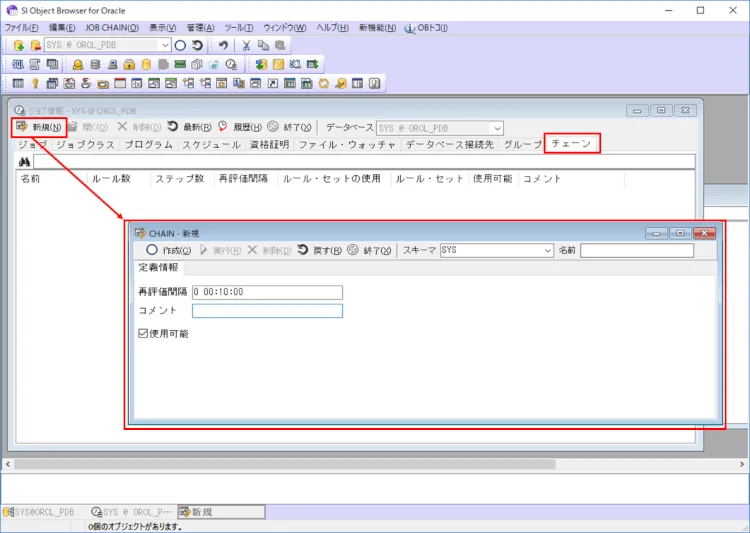Switch to the プログラム tab
Viewport: 750px width, 533px height.
coord(148,144)
